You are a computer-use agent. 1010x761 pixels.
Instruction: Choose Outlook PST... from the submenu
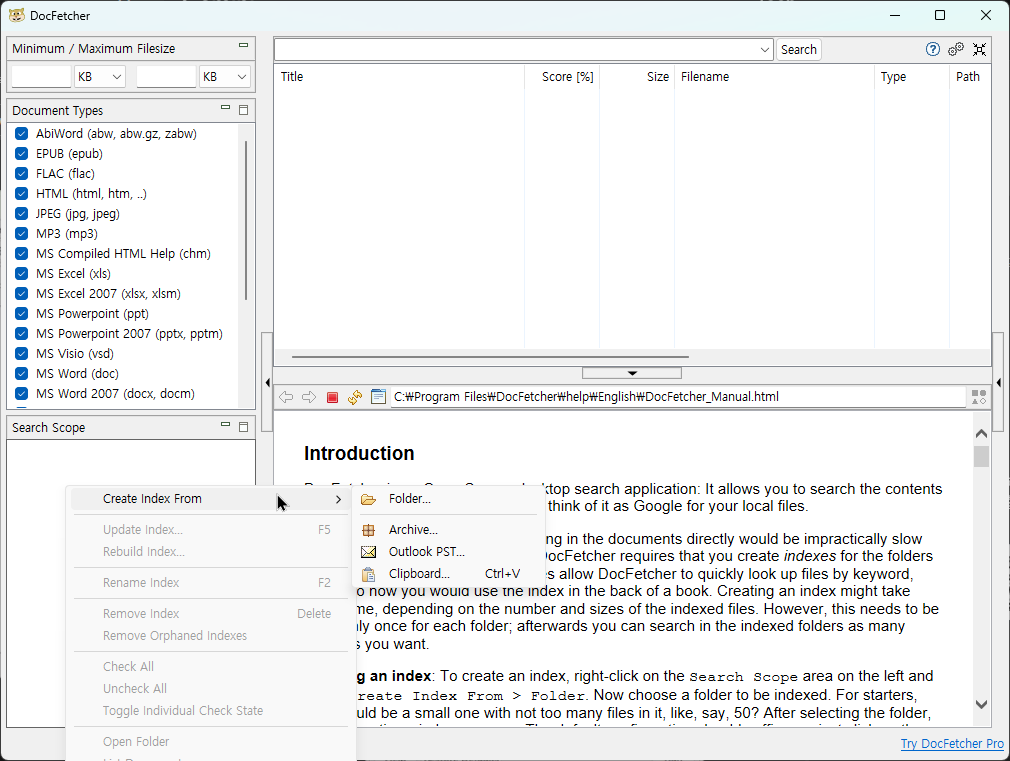(x=426, y=552)
